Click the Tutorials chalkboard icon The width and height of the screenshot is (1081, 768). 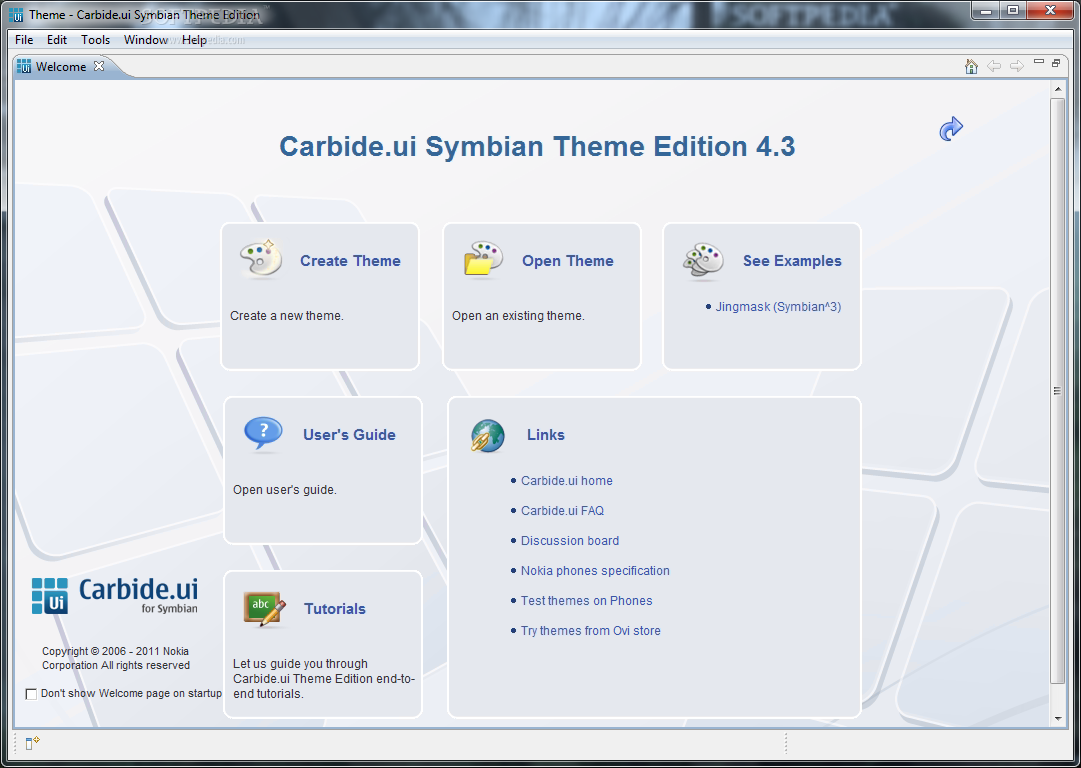point(264,609)
